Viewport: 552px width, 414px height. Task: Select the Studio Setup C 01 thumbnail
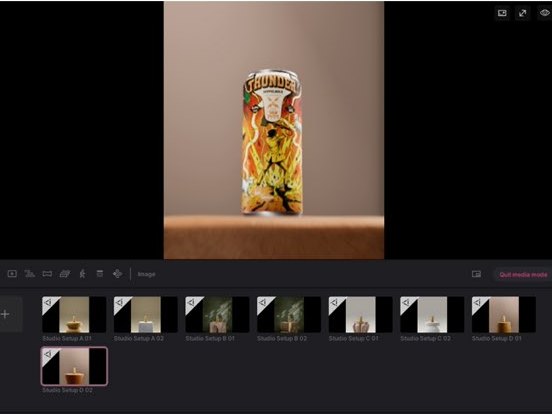[360, 314]
